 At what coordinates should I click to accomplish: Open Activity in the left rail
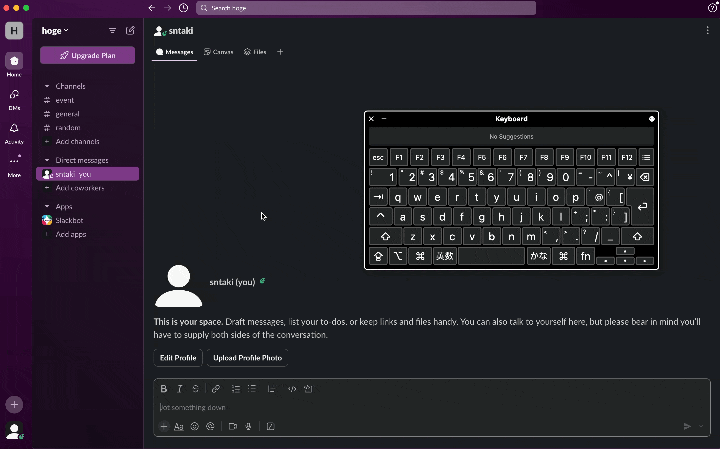[x=14, y=133]
